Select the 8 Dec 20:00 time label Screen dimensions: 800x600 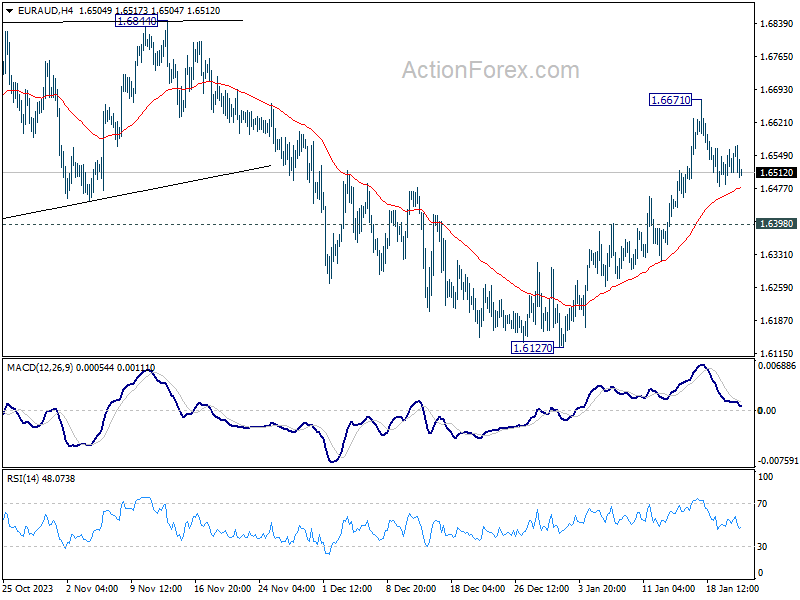click(x=411, y=588)
